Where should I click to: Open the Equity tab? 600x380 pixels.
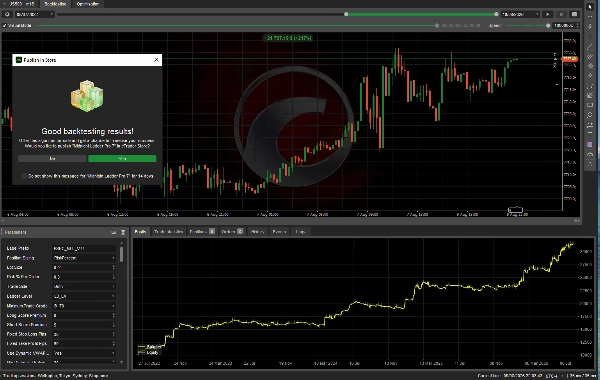click(x=140, y=232)
